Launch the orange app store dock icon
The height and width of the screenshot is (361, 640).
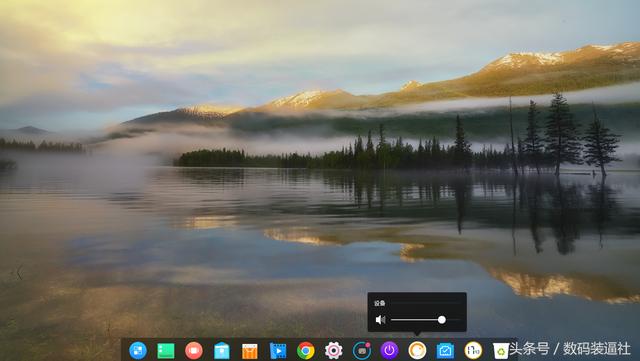(x=250, y=351)
